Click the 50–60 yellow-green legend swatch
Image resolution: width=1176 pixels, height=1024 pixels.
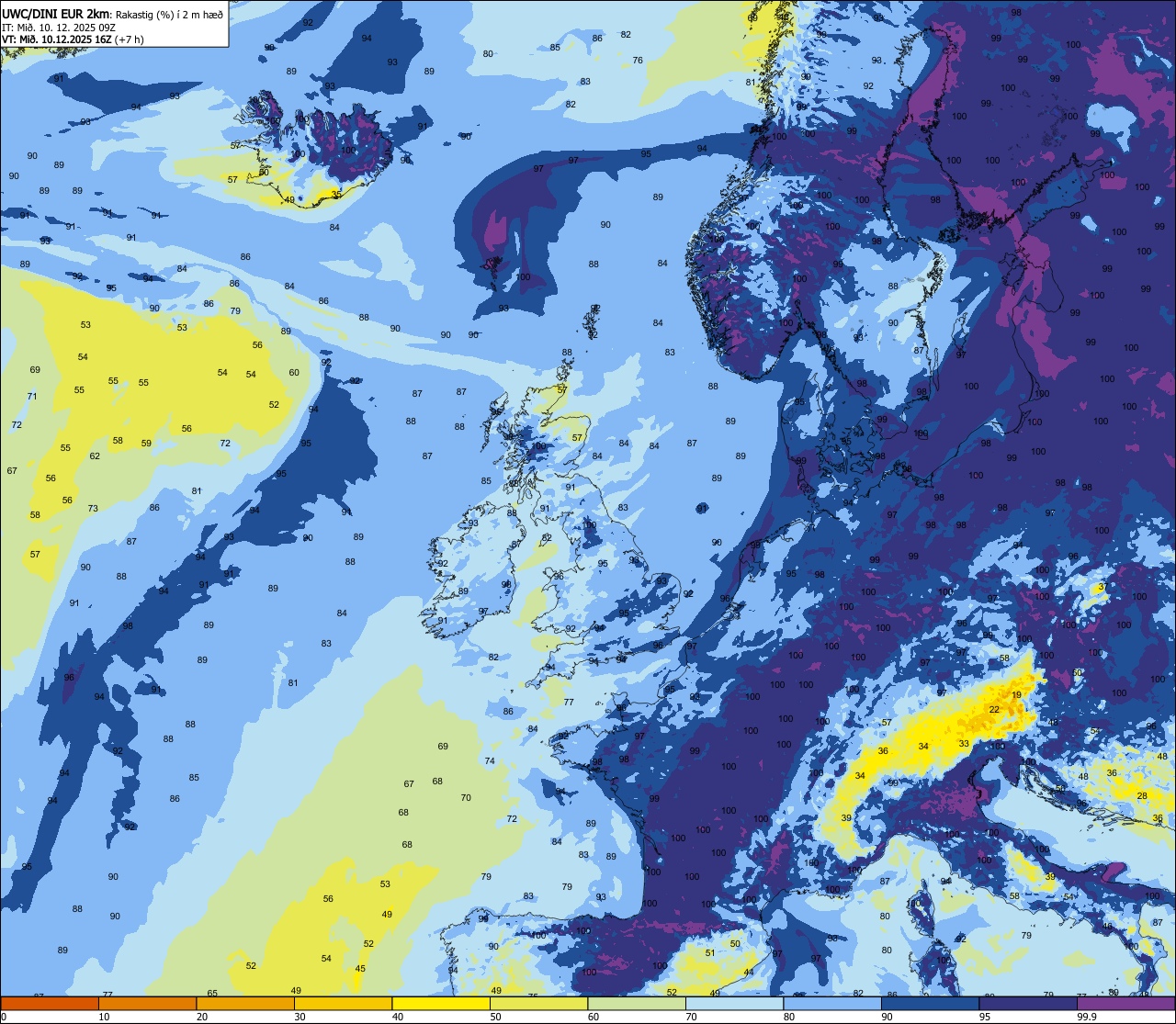(538, 1003)
